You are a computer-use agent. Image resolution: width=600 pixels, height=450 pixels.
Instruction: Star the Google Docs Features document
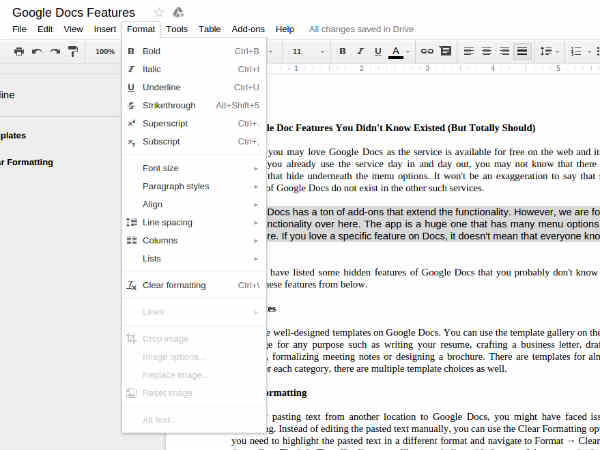point(159,12)
